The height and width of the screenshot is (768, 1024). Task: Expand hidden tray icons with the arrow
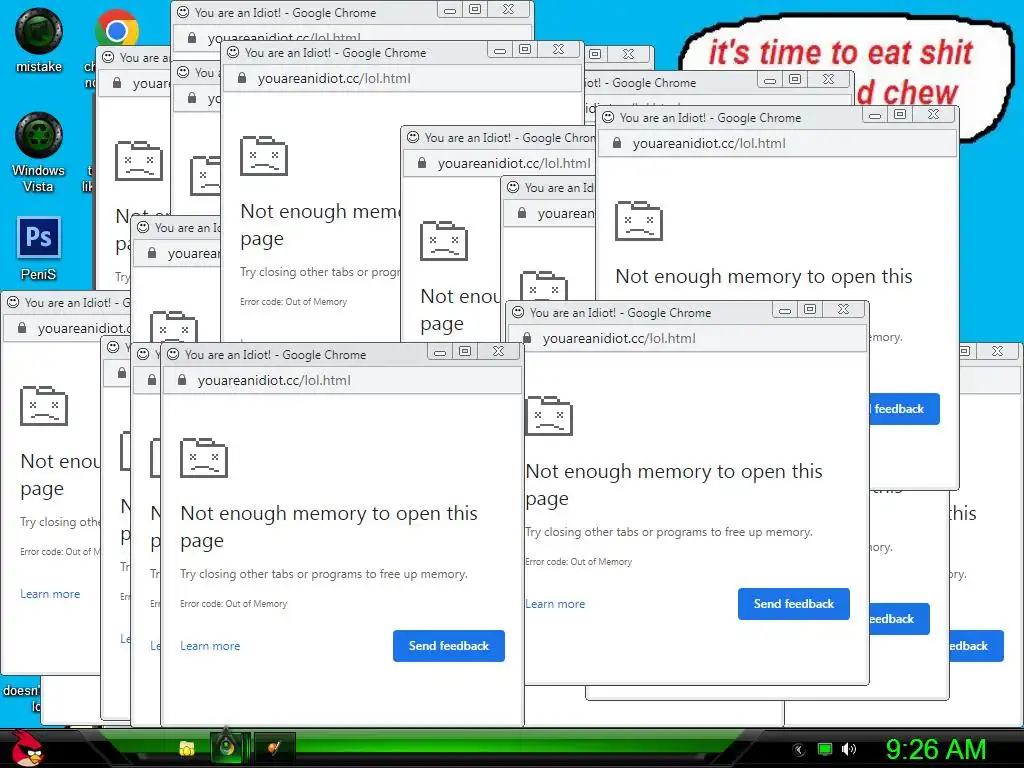click(x=798, y=750)
